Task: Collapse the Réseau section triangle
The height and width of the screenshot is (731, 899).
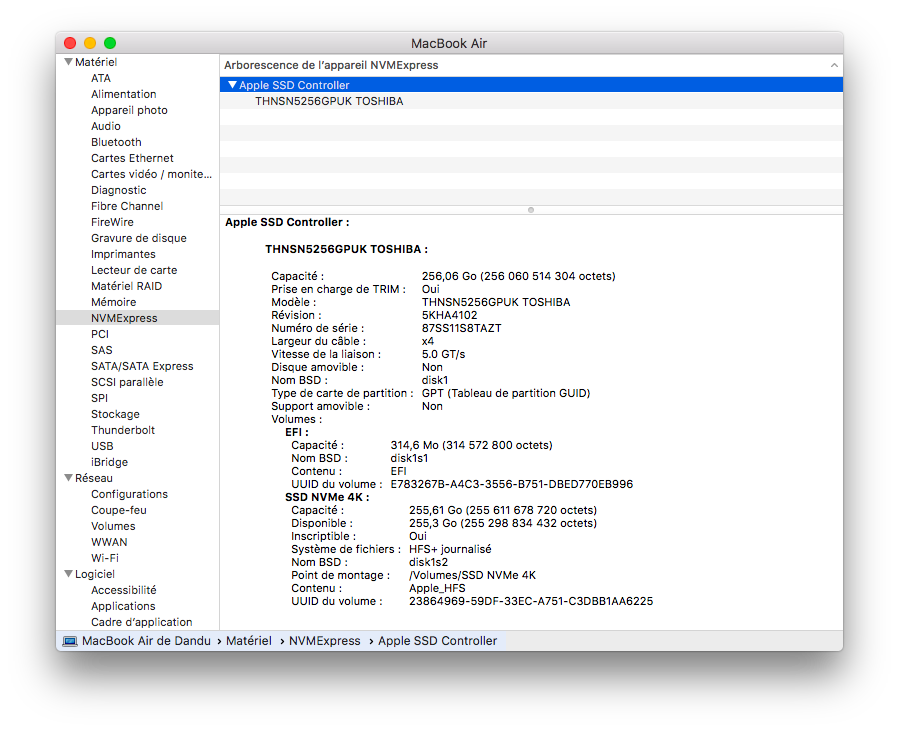Action: click(68, 478)
